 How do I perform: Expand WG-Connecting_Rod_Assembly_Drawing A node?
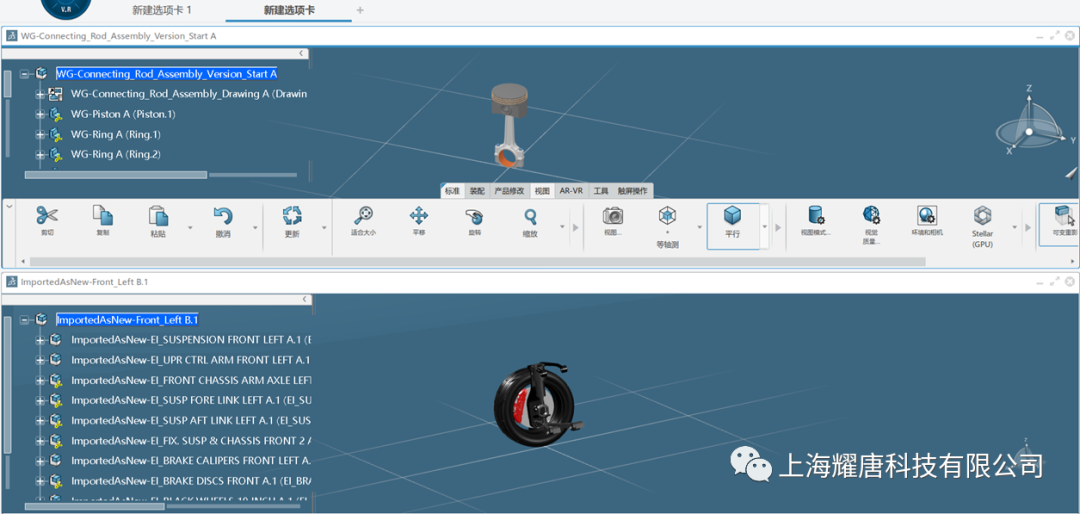[39, 94]
